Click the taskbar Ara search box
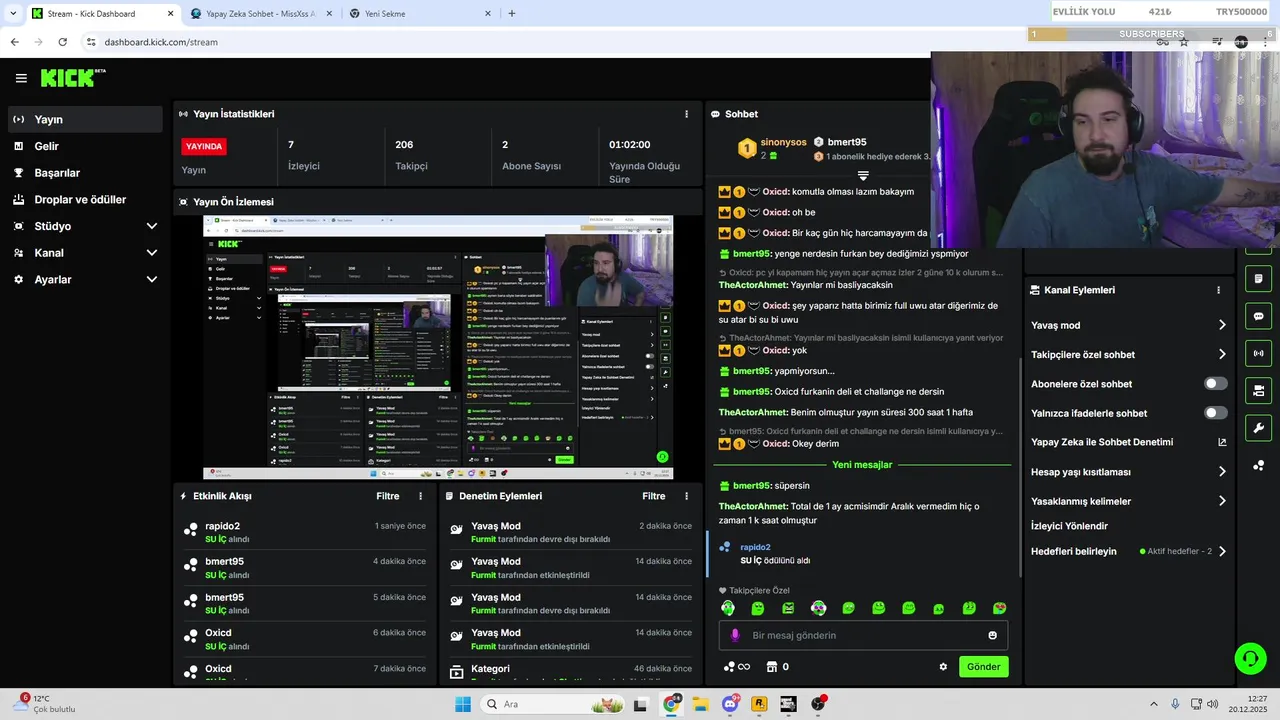The image size is (1280, 720). [x=551, y=704]
